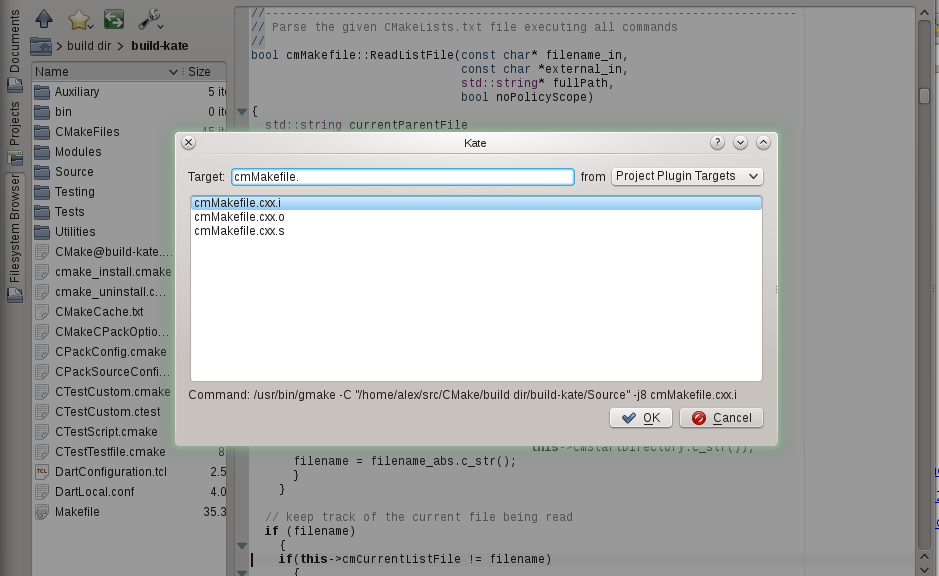The width and height of the screenshot is (939, 576).
Task: Select cmMakefile.cxx.o in the target list
Action: 239,217
